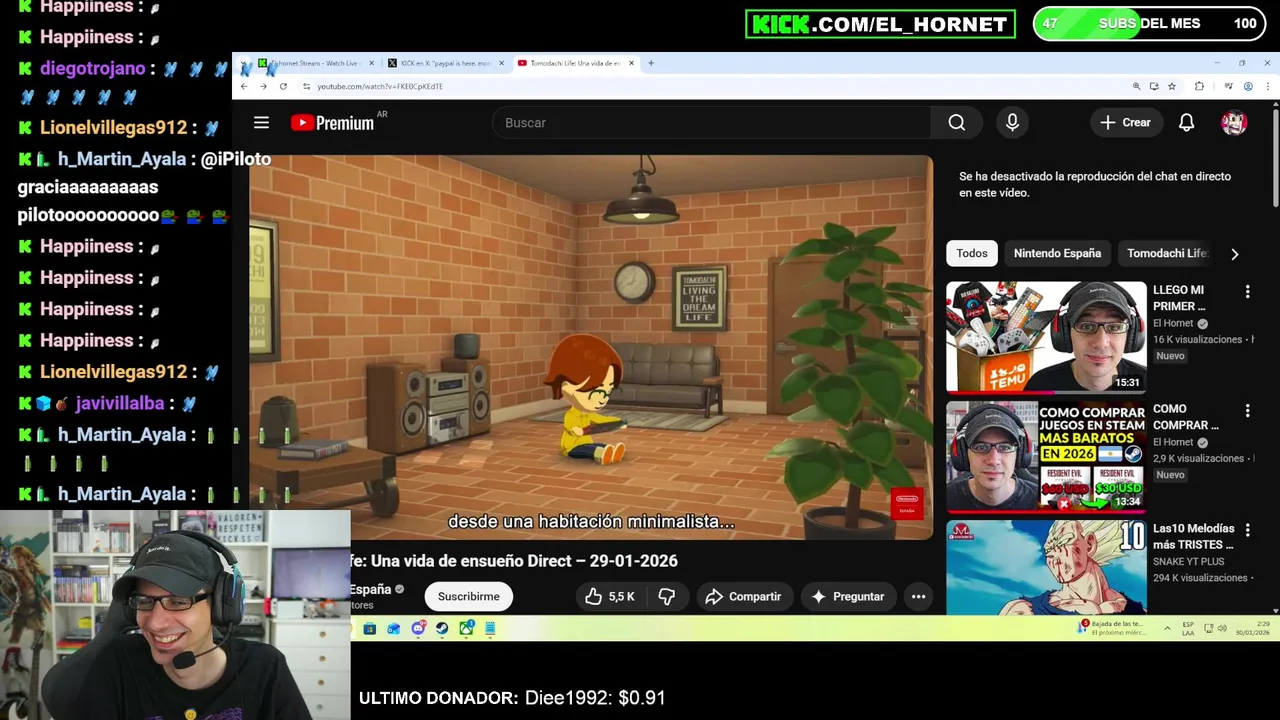Open Chrome extensions puzzle icon
This screenshot has height=720, width=1280.
1199,86
